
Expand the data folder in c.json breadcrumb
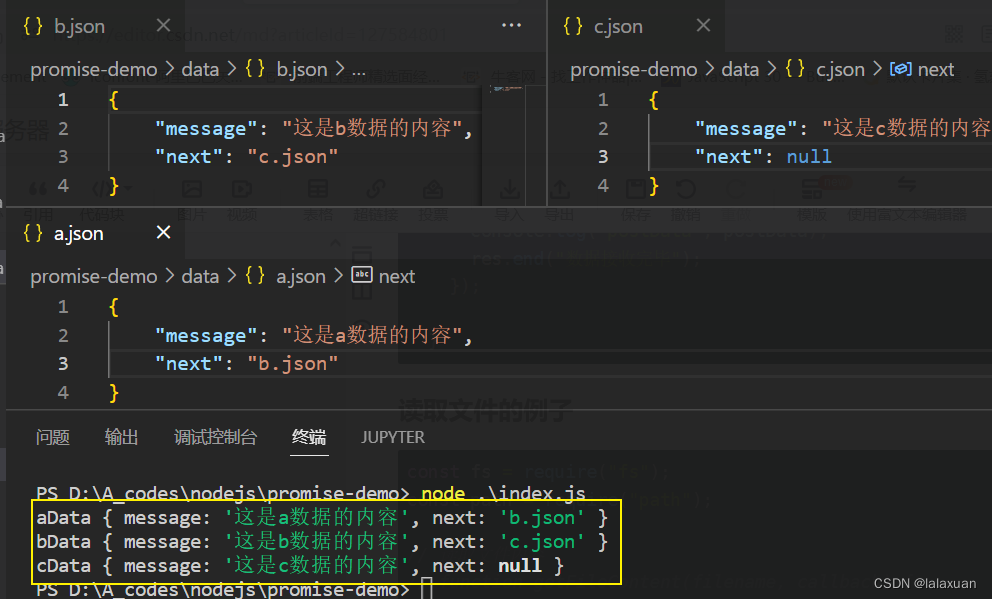[x=740, y=70]
